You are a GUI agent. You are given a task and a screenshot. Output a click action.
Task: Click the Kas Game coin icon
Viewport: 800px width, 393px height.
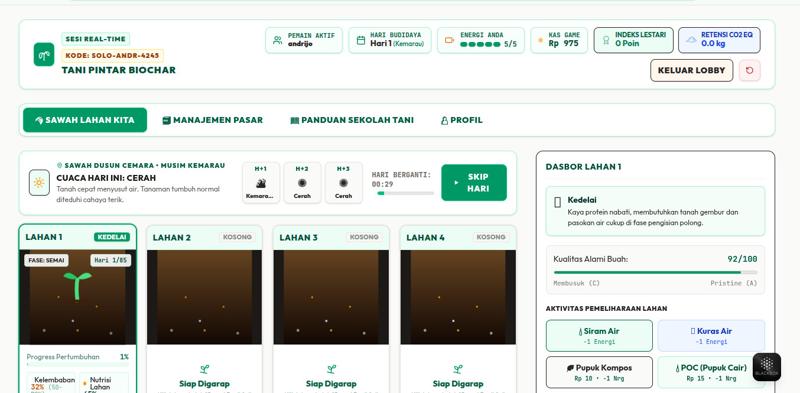[540, 40]
